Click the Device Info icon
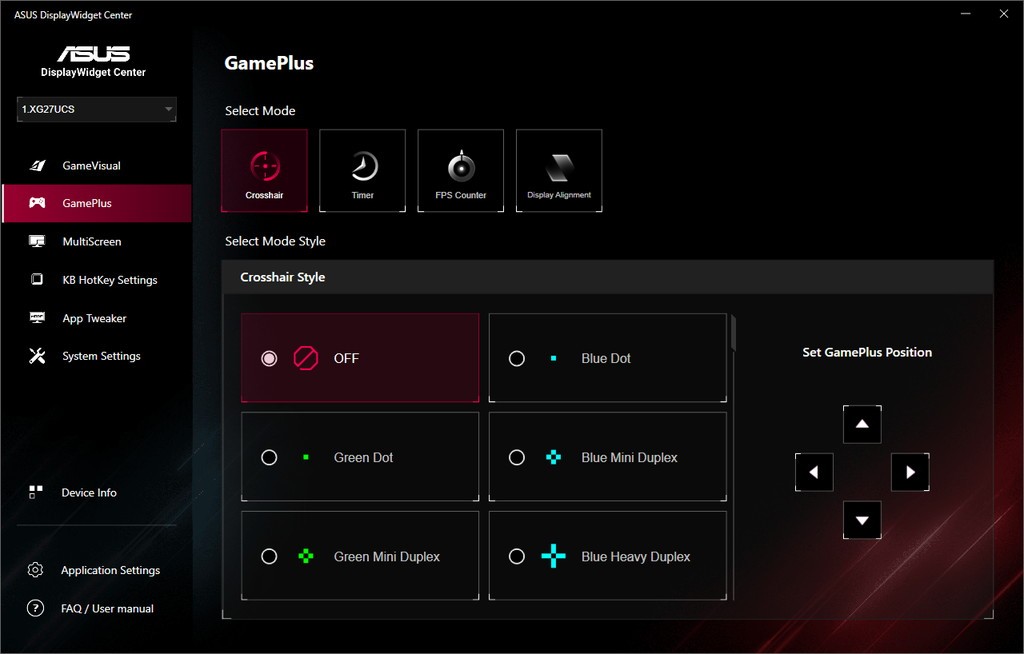The height and width of the screenshot is (654, 1024). (36, 492)
